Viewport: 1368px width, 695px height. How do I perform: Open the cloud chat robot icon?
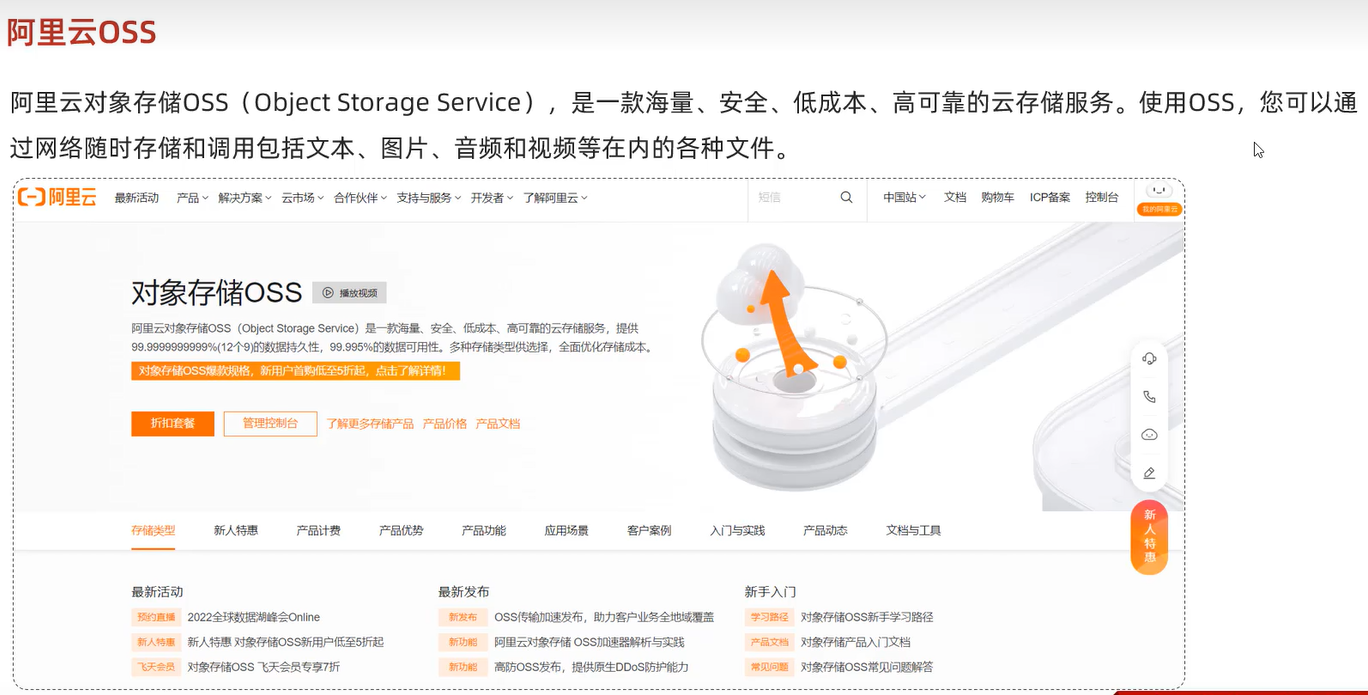pos(1149,435)
